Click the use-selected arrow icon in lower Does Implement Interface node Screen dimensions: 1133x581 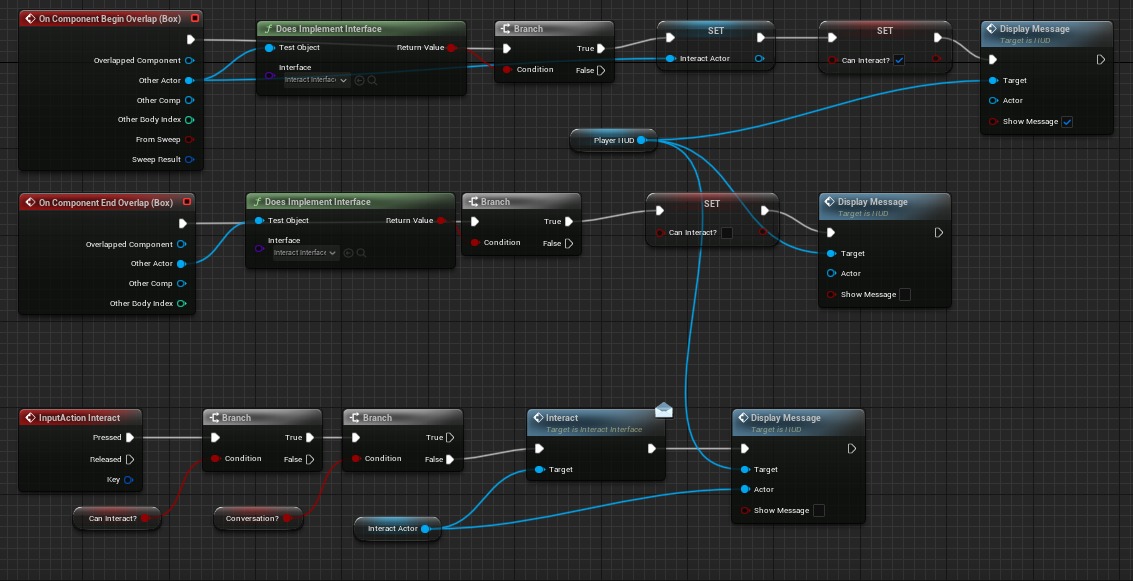pyautogui.click(x=348, y=253)
